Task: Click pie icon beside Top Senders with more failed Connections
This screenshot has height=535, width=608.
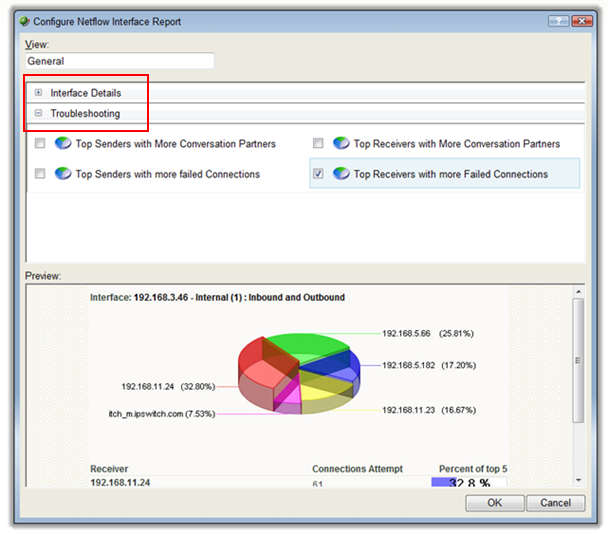Action: 63,174
